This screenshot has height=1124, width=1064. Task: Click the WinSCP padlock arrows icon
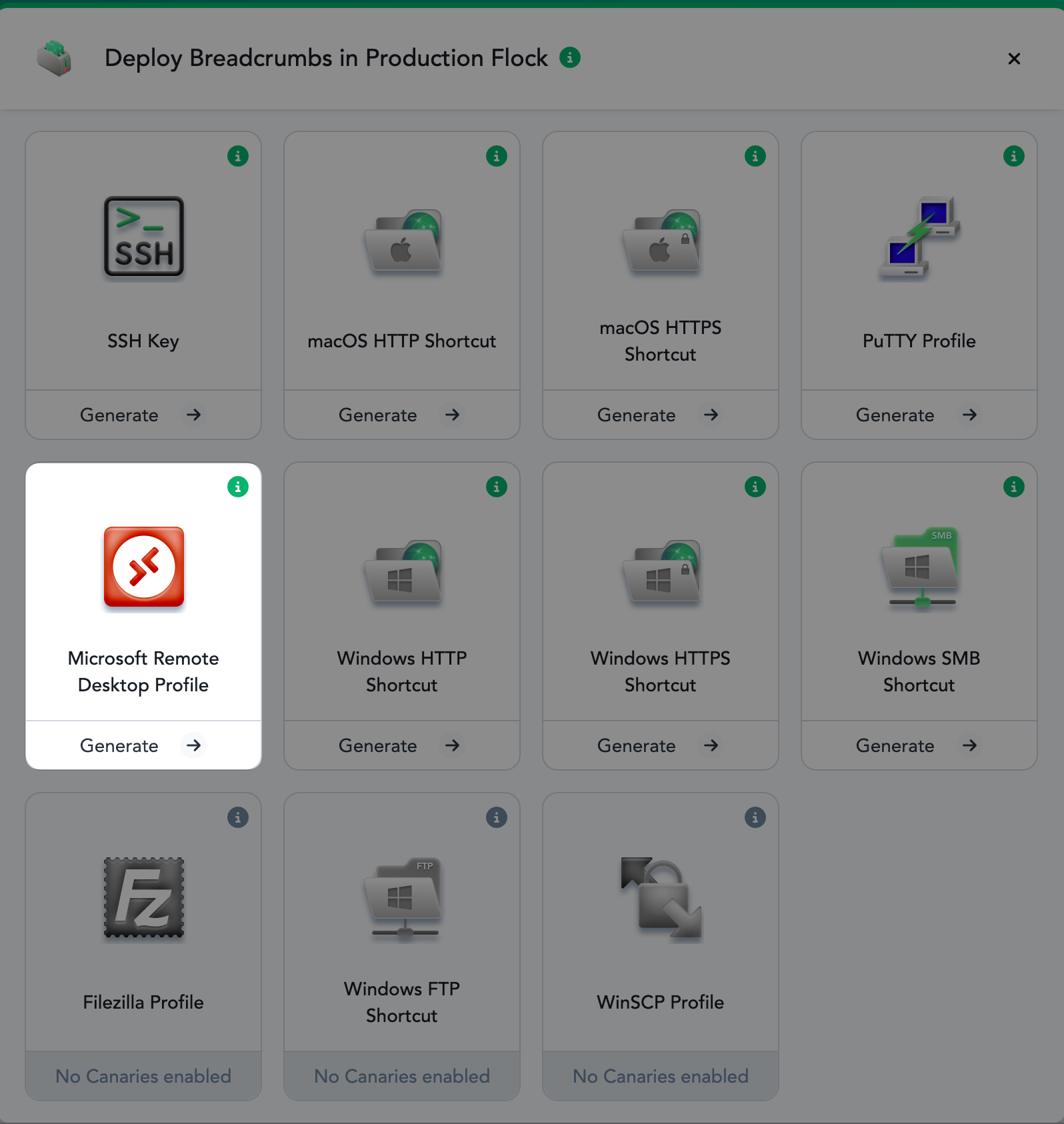[661, 897]
